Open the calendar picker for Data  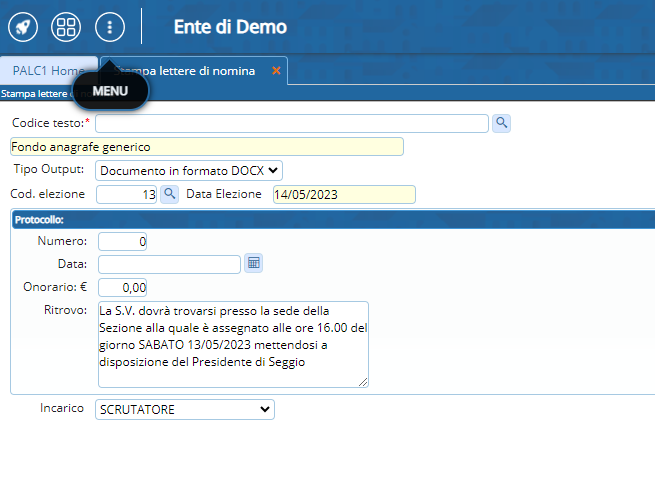click(254, 264)
